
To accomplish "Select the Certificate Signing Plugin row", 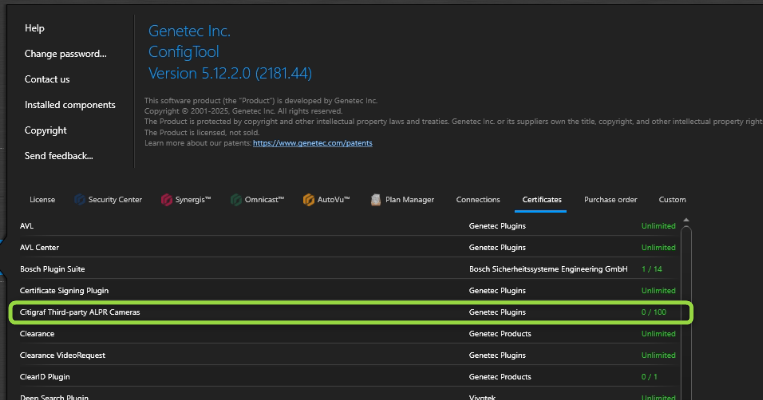I will [64, 290].
